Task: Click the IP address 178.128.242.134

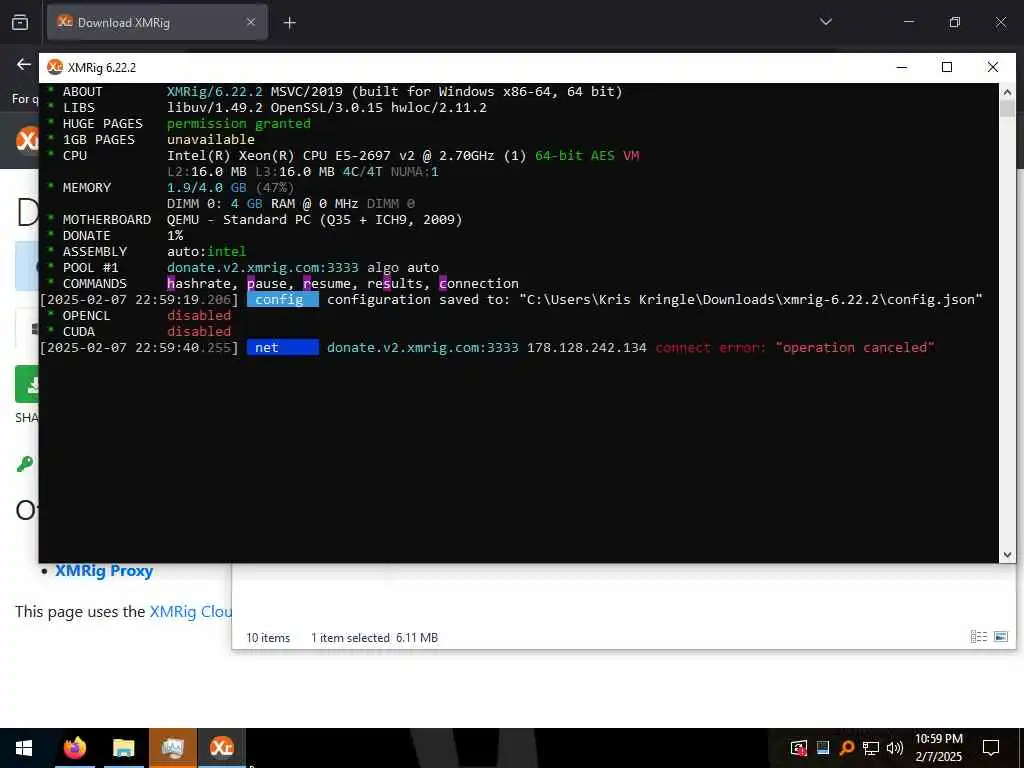Action: tap(586, 347)
